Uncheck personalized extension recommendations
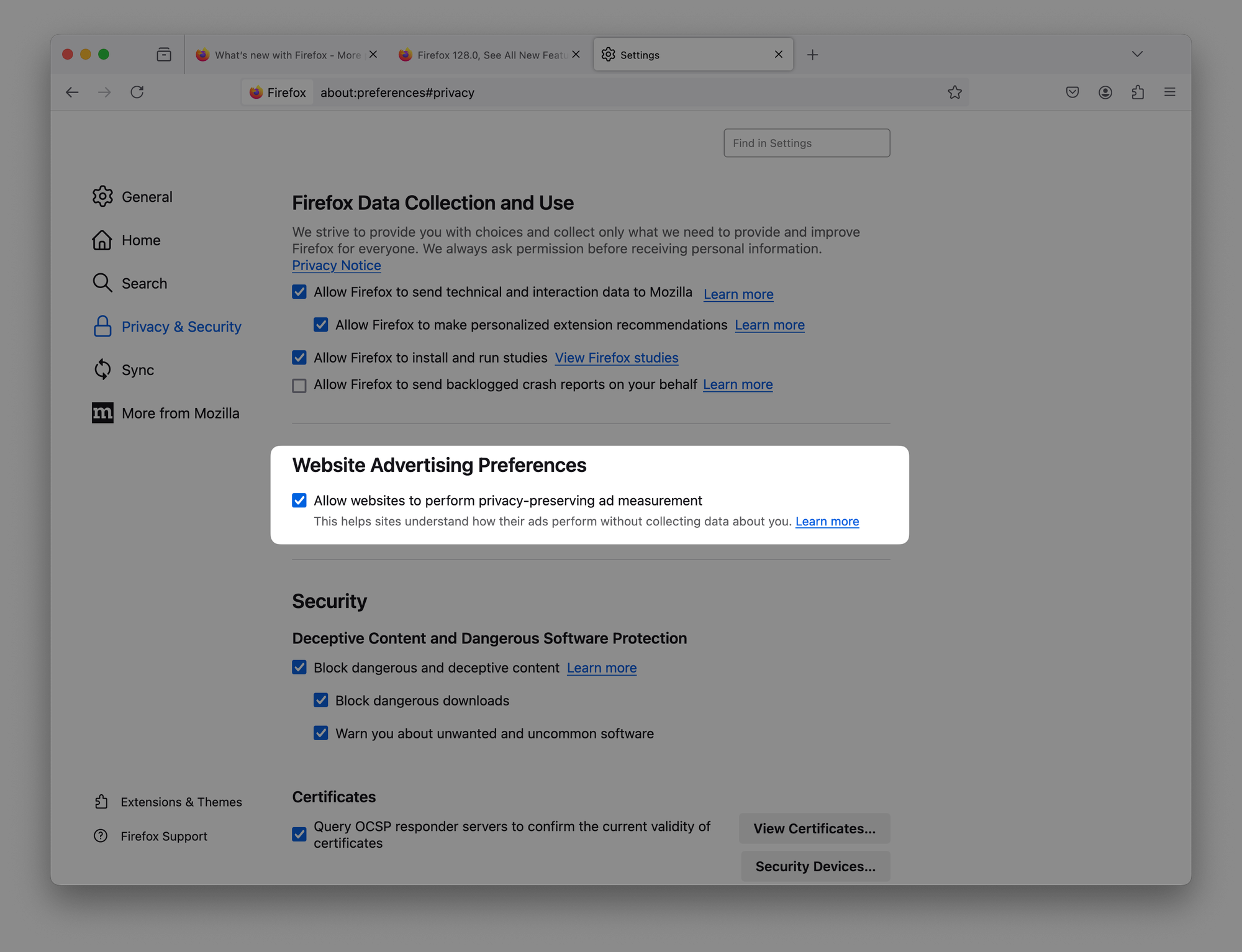 [x=321, y=325]
